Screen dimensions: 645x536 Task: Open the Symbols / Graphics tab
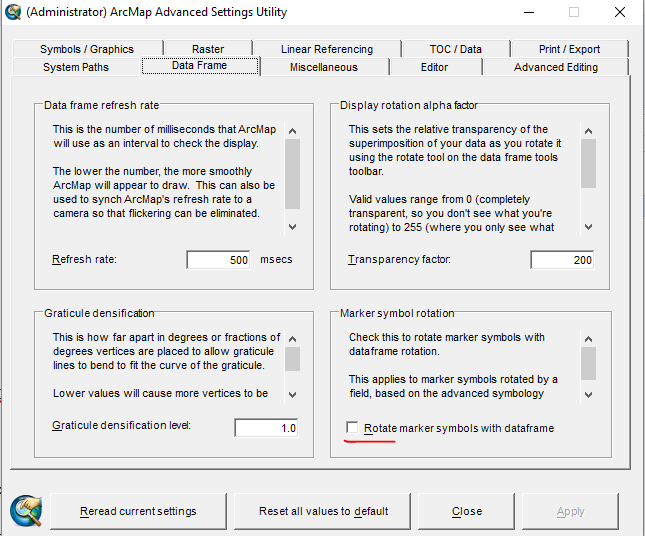(87, 49)
